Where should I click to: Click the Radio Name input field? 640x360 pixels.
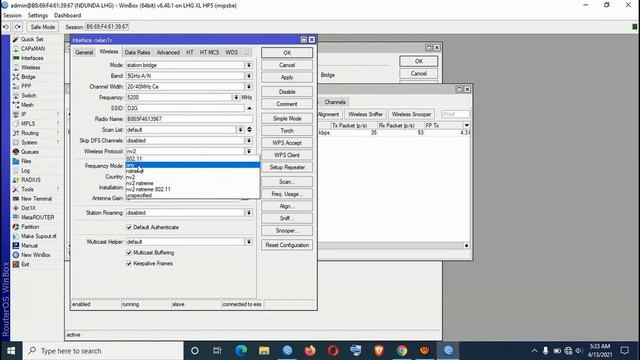coord(189,119)
